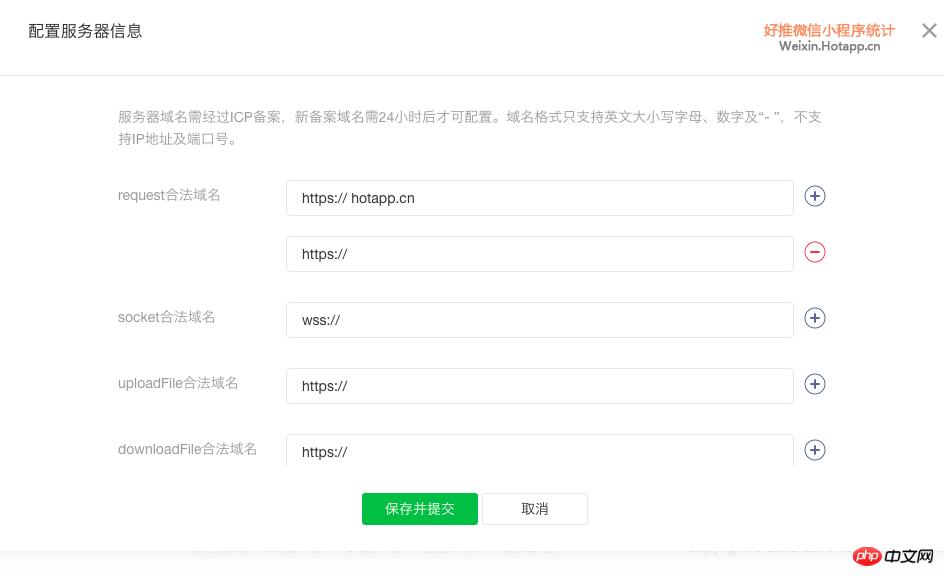944x576 pixels.
Task: Add another request合法域名 input row
Action: pyautogui.click(x=815, y=196)
